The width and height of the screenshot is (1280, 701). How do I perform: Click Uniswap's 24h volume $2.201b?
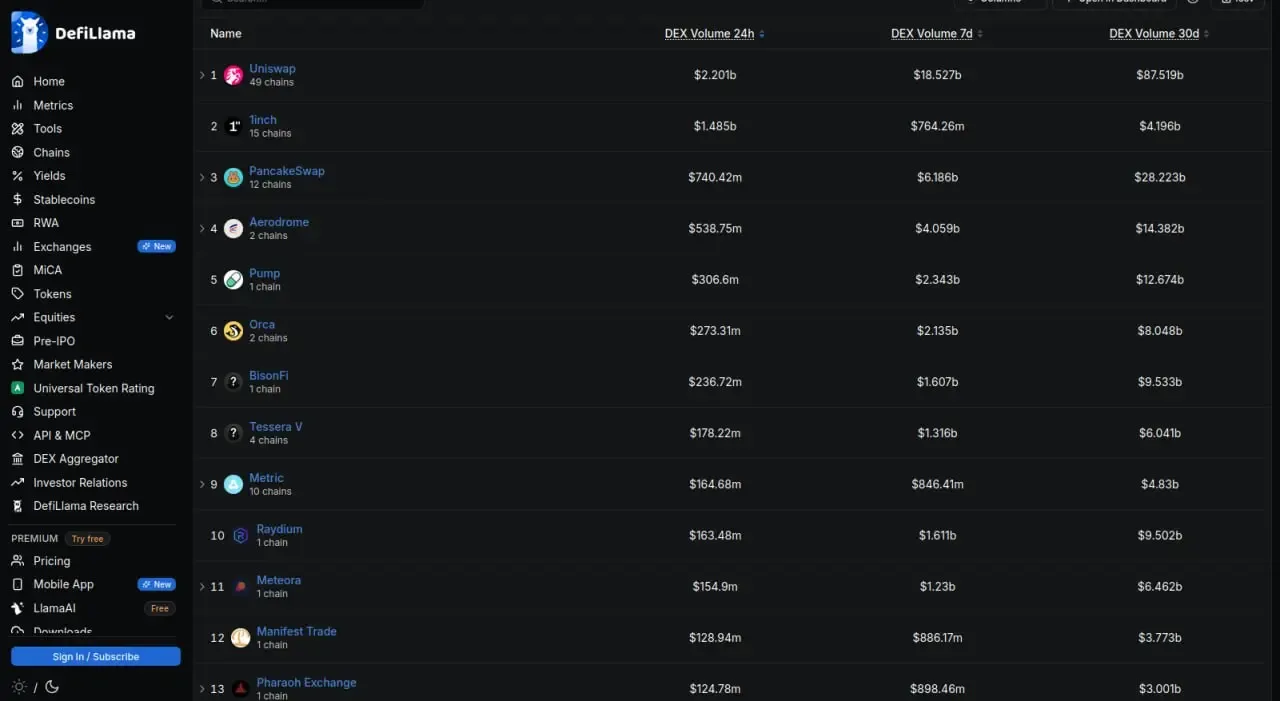715,76
